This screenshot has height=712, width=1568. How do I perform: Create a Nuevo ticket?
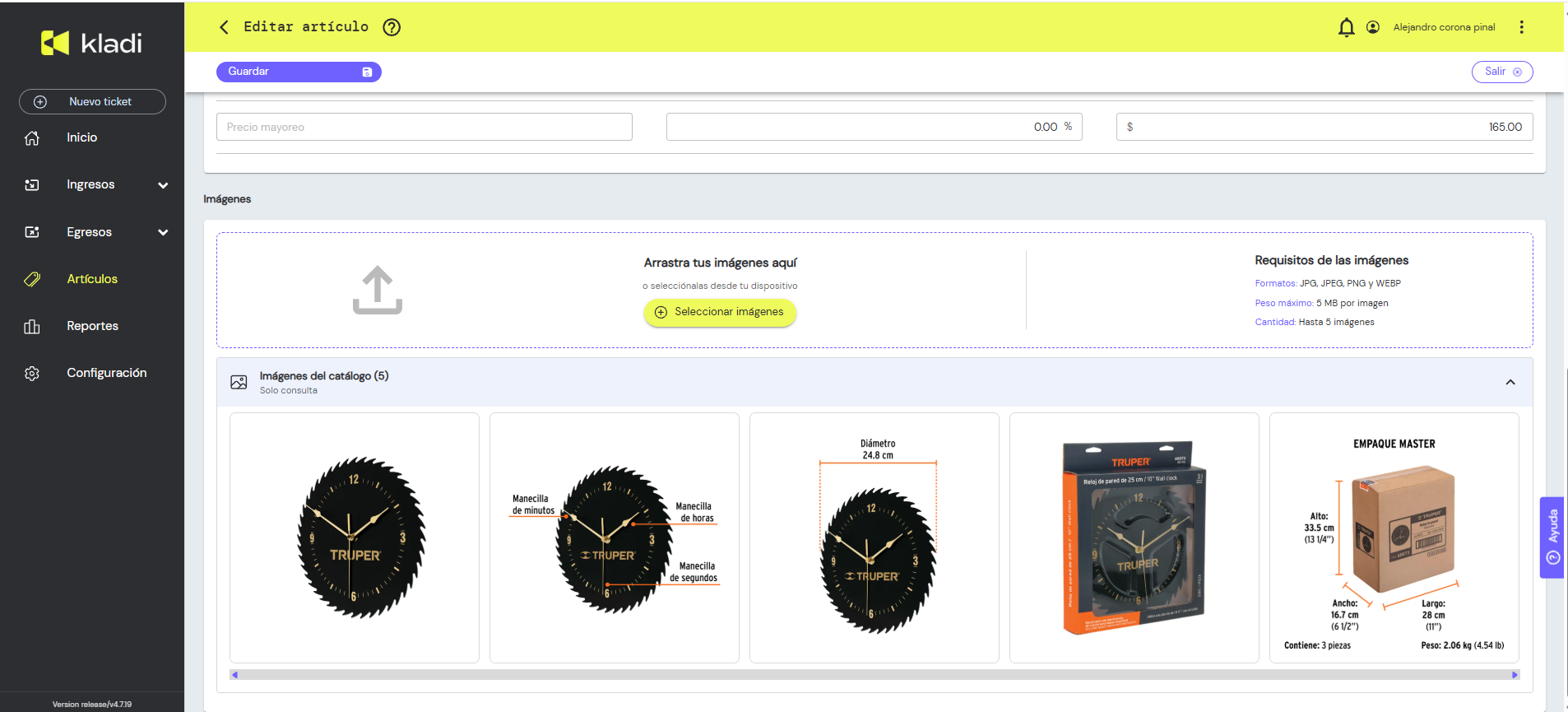[x=92, y=101]
